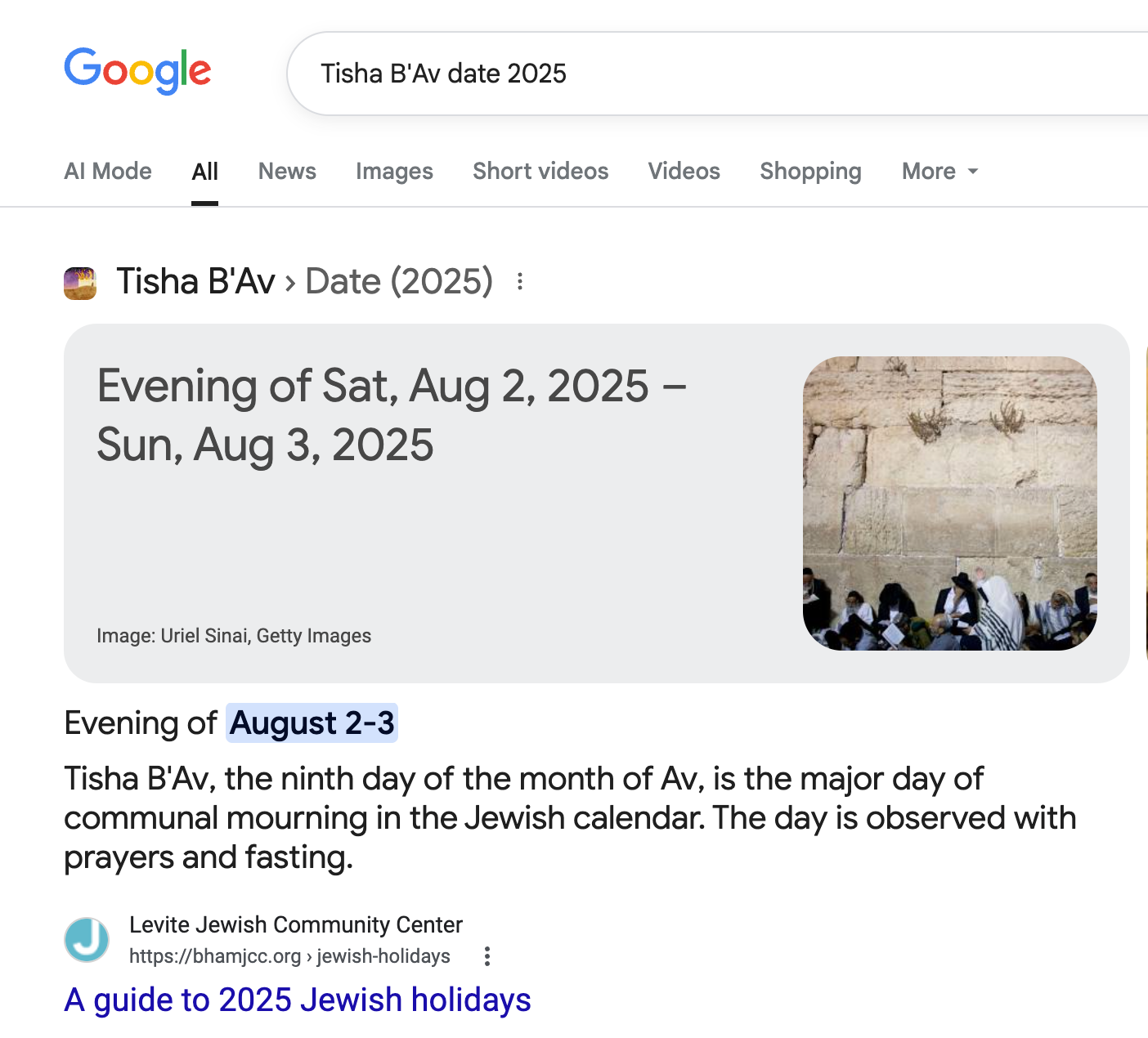Click the Tisha B'Av topic icon
Image resolution: width=1148 pixels, height=1038 pixels.
[80, 283]
